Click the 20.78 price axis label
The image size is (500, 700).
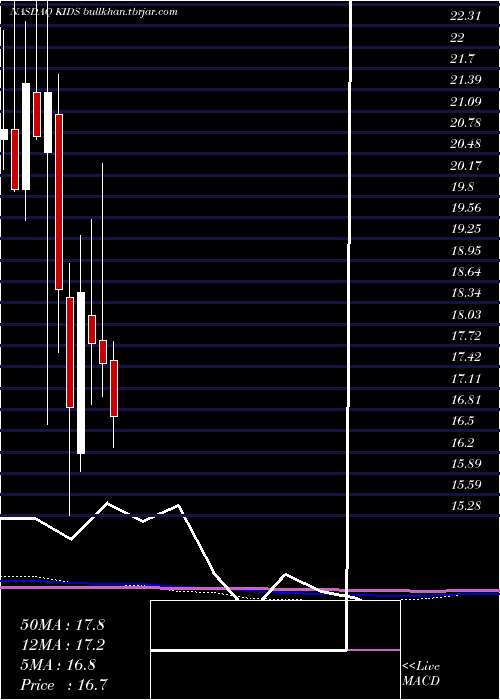(x=466, y=123)
